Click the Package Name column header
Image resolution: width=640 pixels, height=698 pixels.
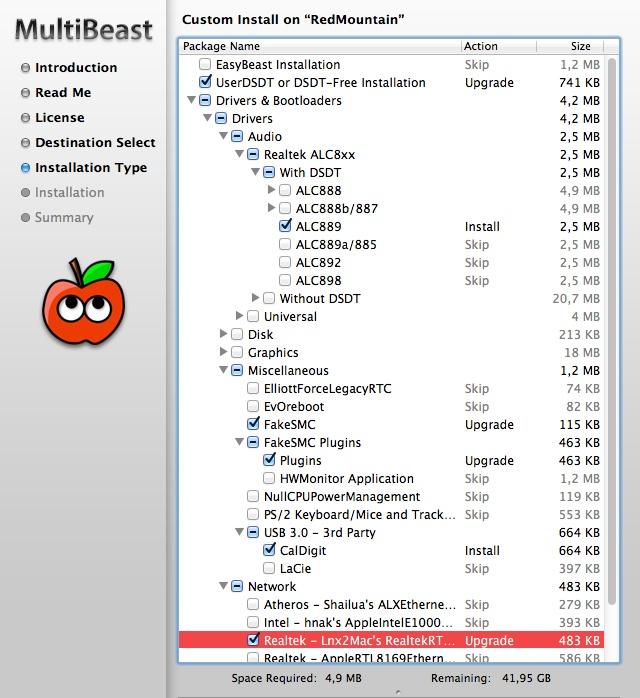click(x=320, y=46)
